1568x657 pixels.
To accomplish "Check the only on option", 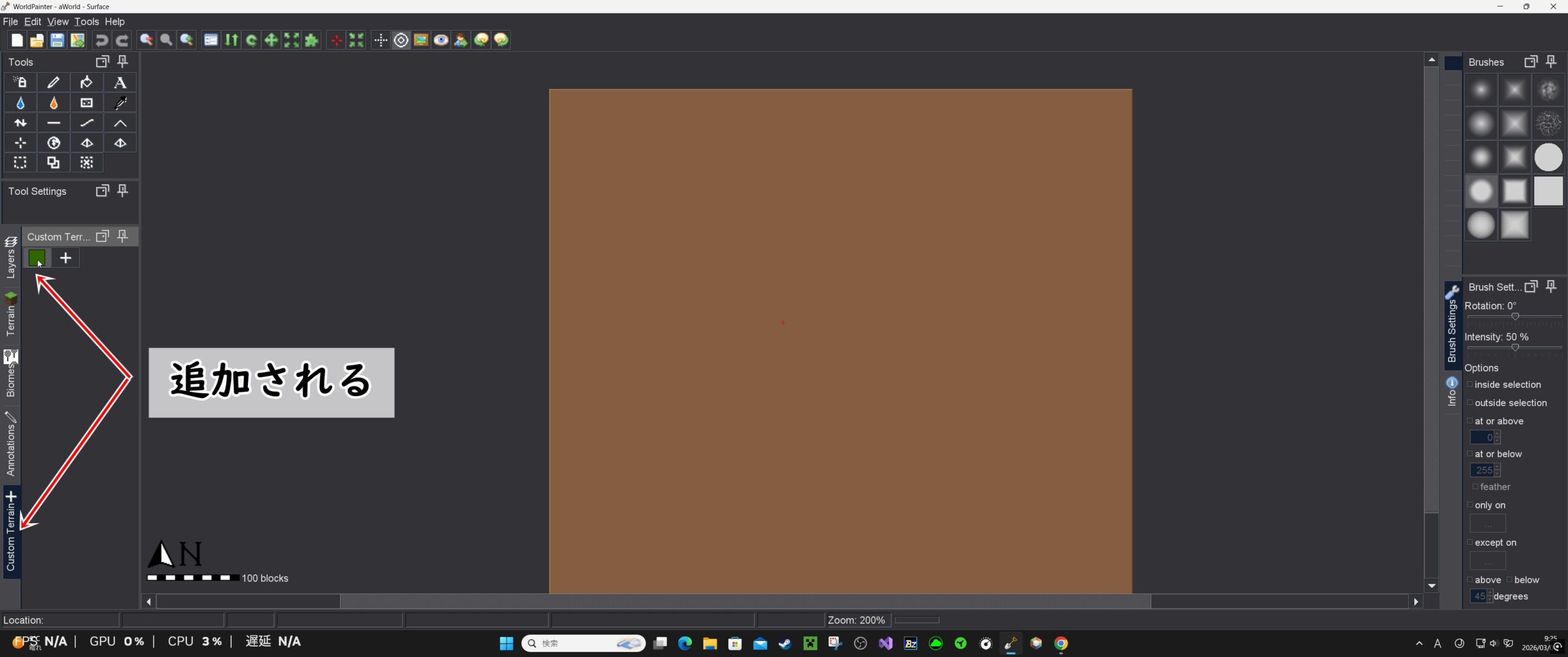I will (1470, 505).
